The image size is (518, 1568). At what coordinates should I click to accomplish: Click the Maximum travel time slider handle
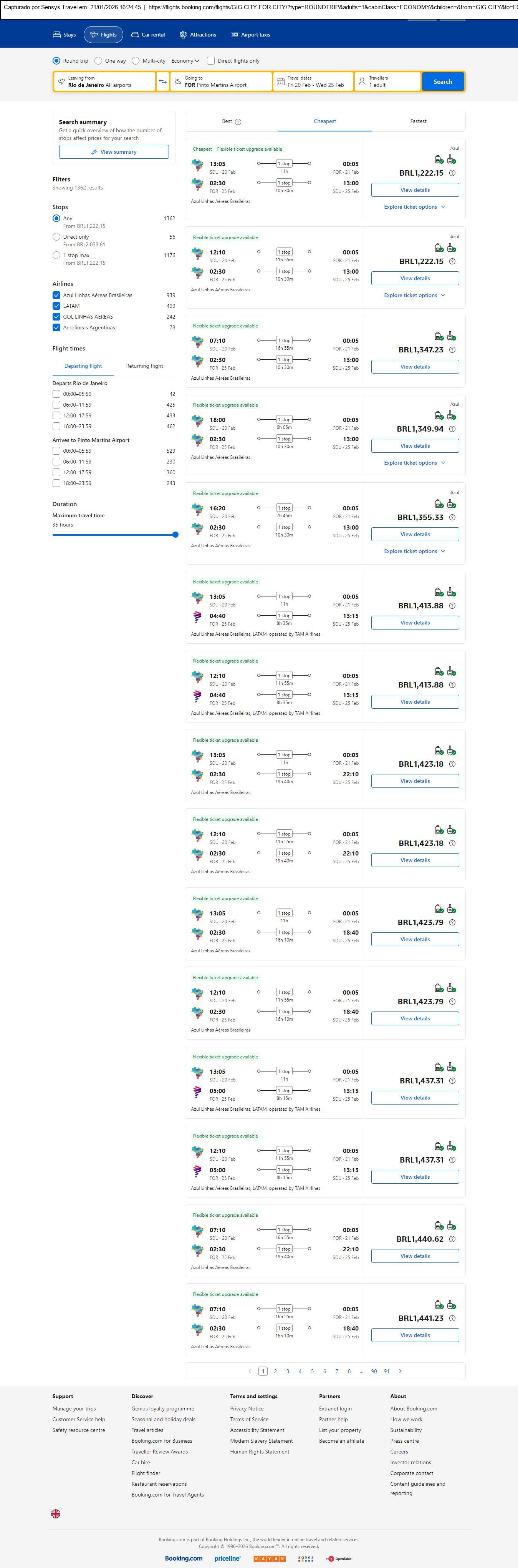(175, 535)
